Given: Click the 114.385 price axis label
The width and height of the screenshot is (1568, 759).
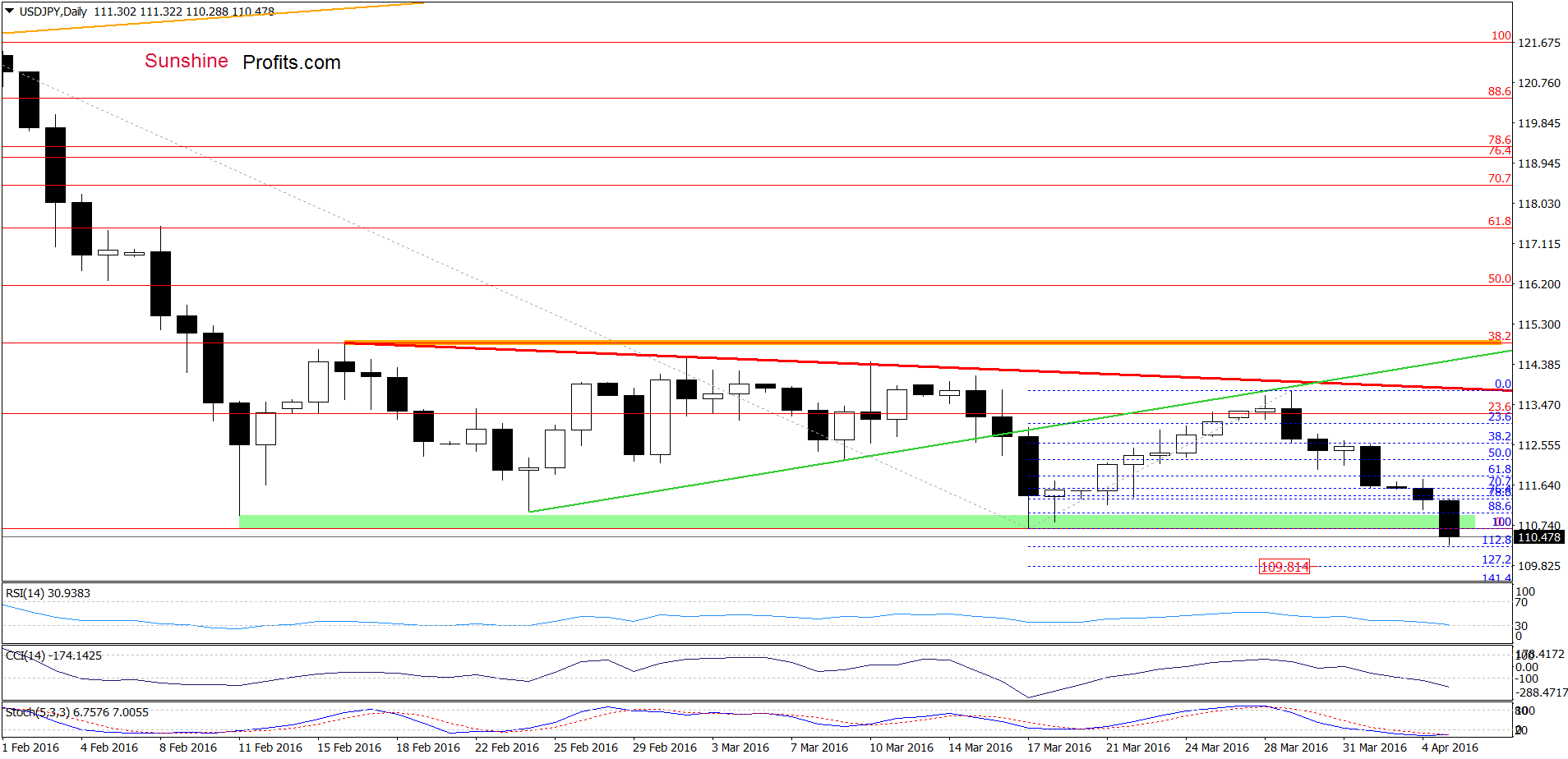Looking at the screenshot, I should tap(1539, 365).
